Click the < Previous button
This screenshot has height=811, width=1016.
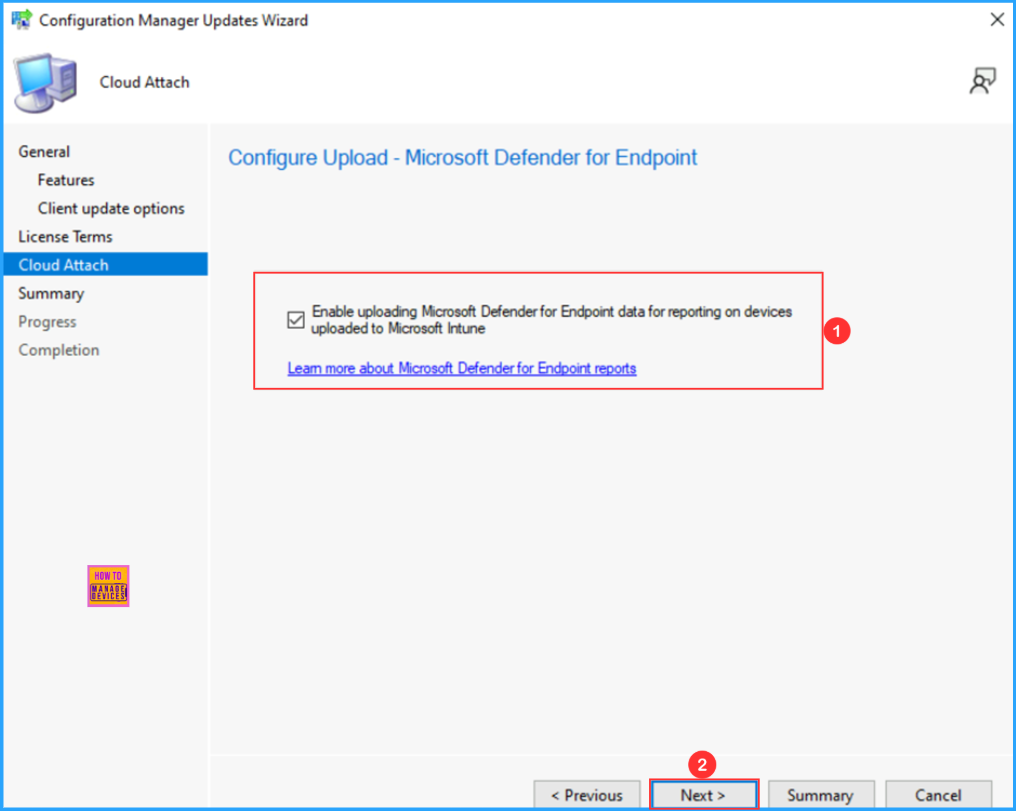pyautogui.click(x=587, y=794)
